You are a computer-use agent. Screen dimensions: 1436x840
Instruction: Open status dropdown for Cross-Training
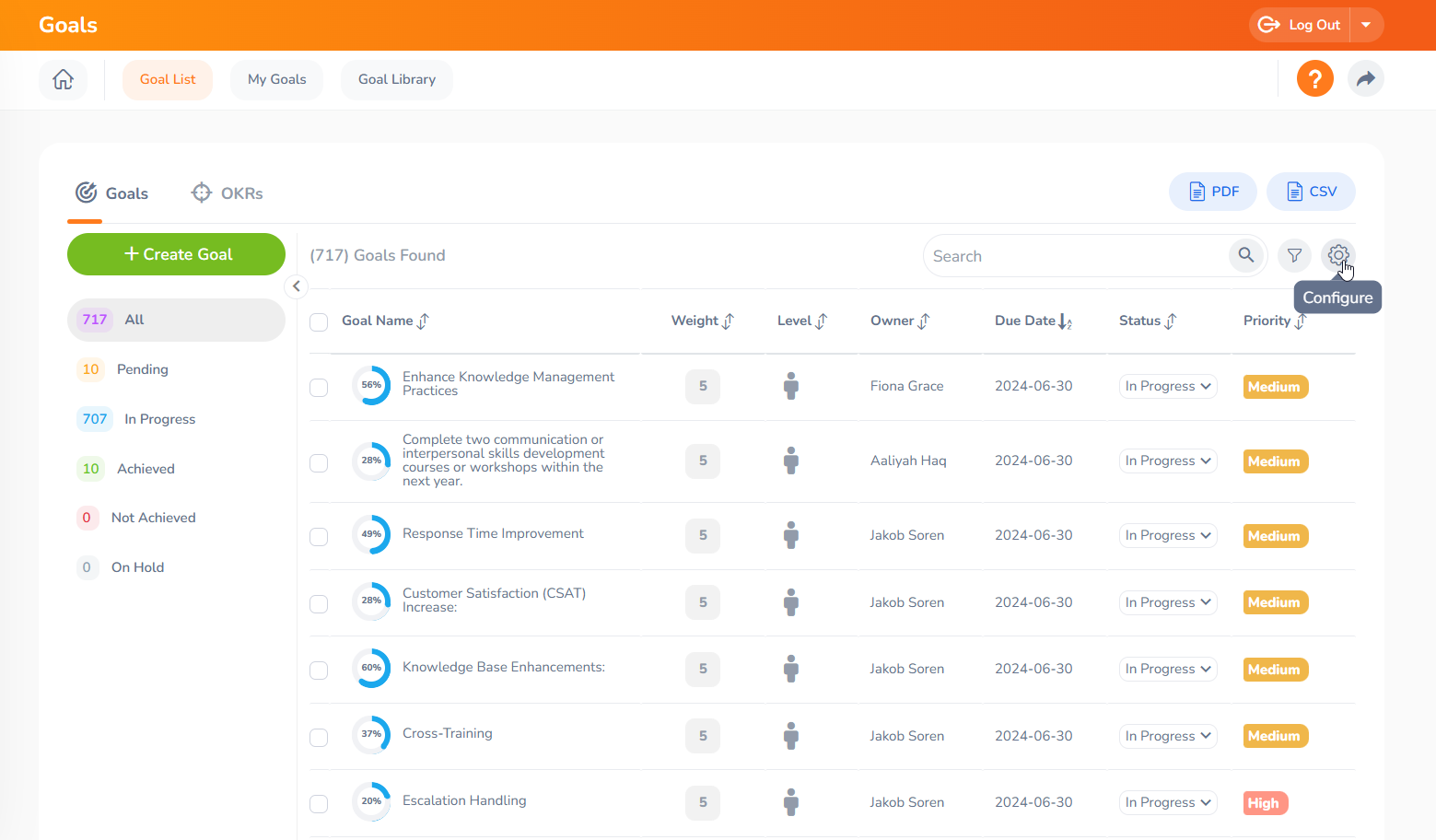[1168, 736]
